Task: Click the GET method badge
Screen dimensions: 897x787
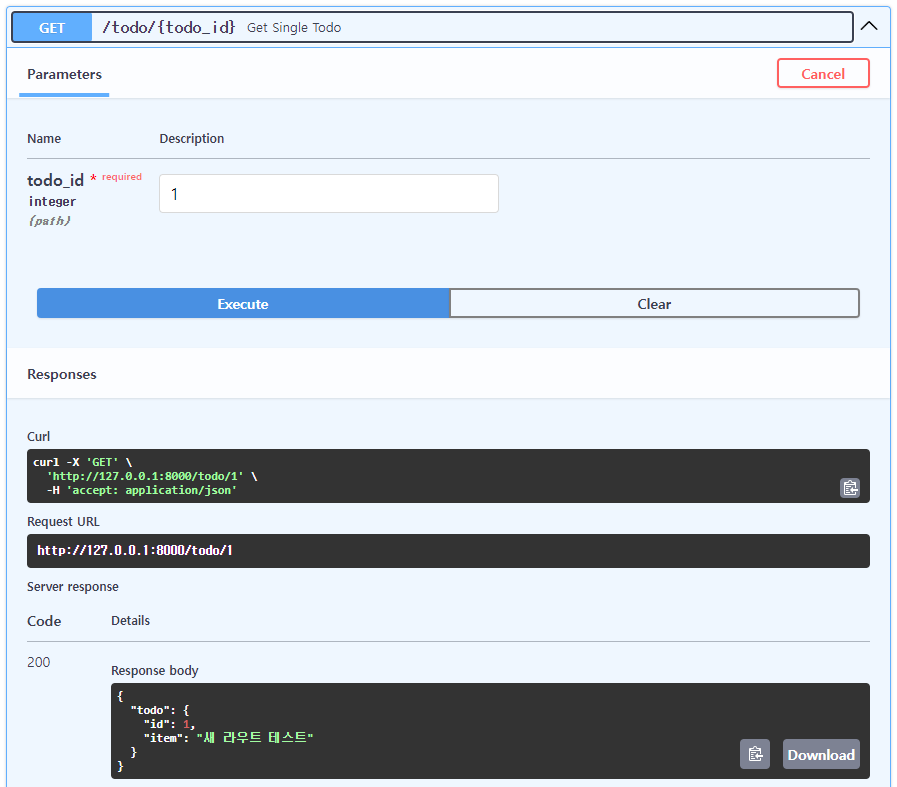Action: click(52, 27)
